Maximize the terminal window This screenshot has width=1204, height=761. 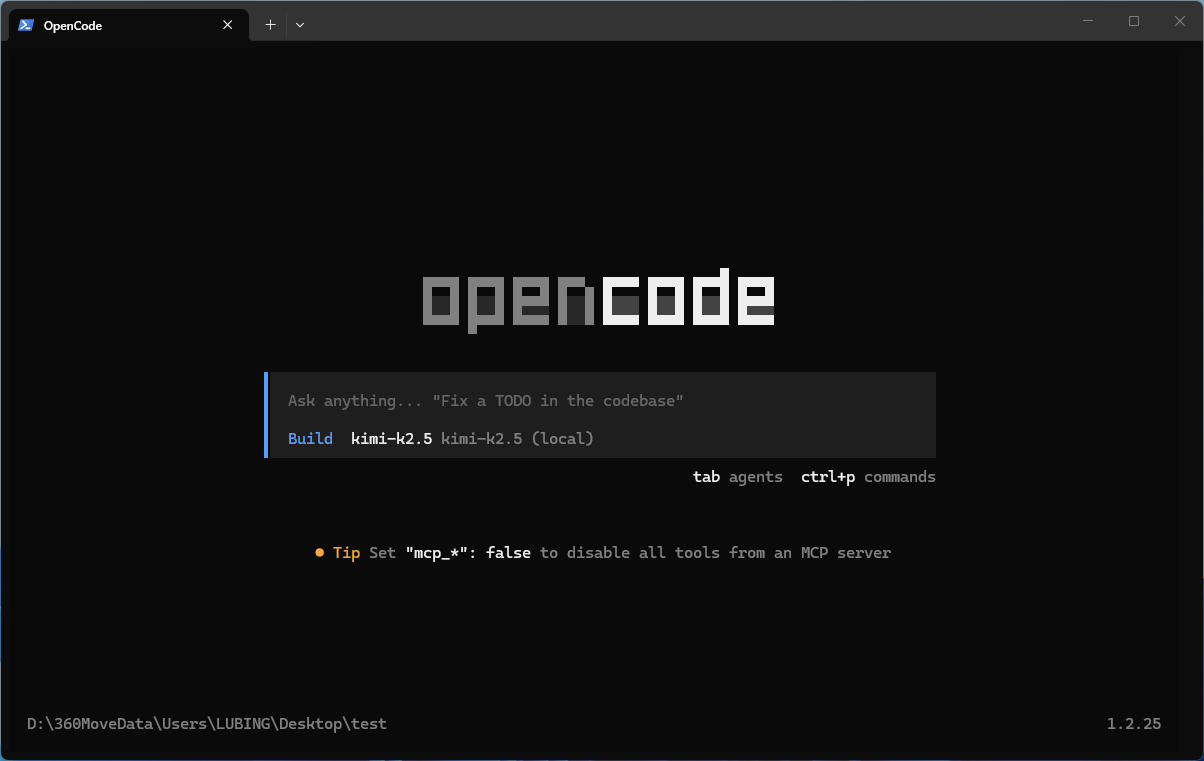[1134, 21]
